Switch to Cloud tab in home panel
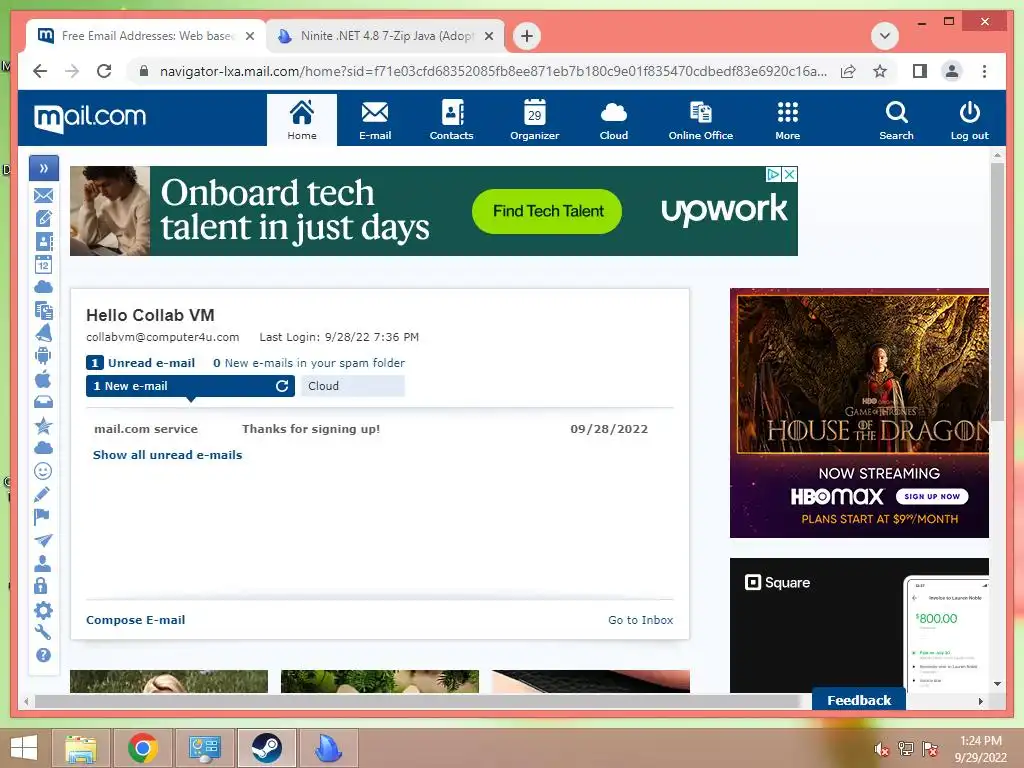 [x=353, y=386]
